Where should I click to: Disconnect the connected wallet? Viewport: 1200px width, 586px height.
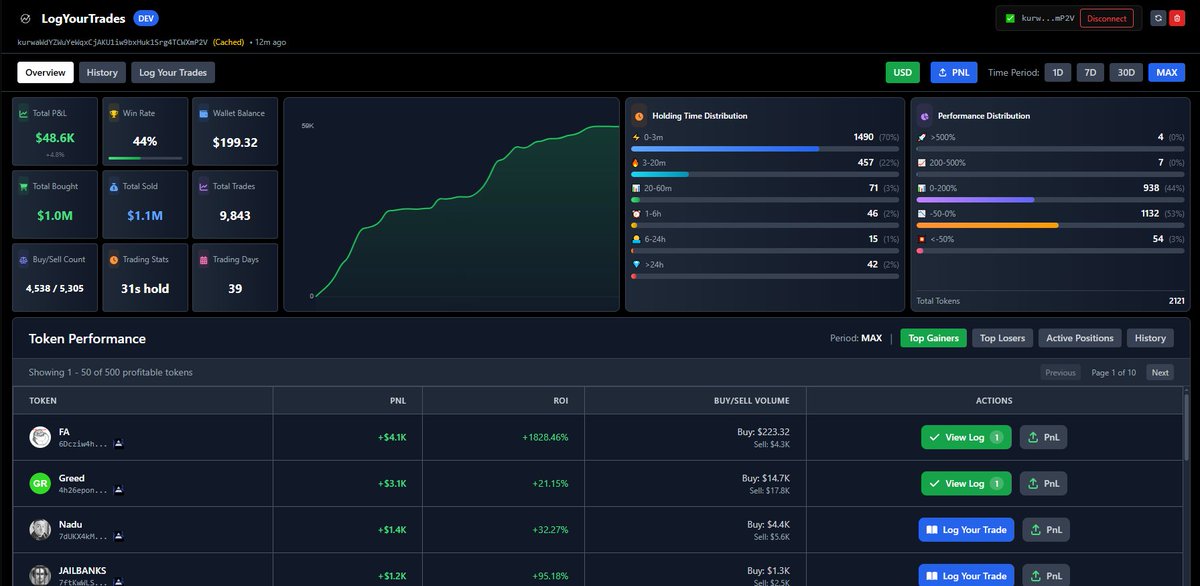[1107, 18]
